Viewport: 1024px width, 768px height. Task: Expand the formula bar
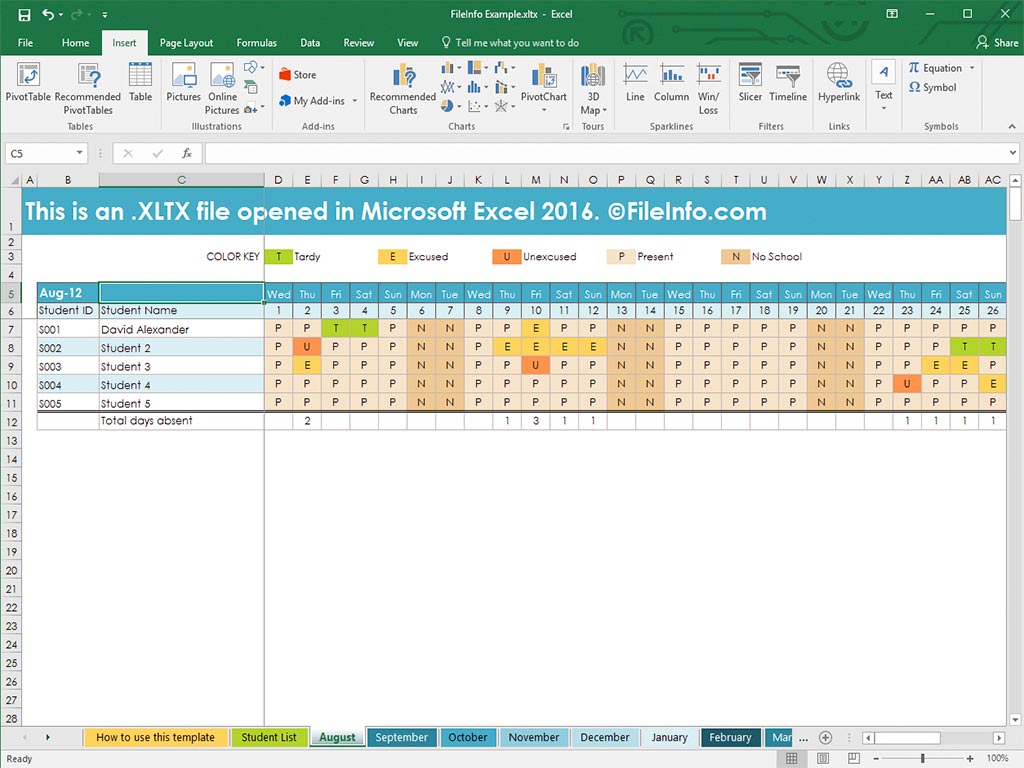(x=1013, y=153)
